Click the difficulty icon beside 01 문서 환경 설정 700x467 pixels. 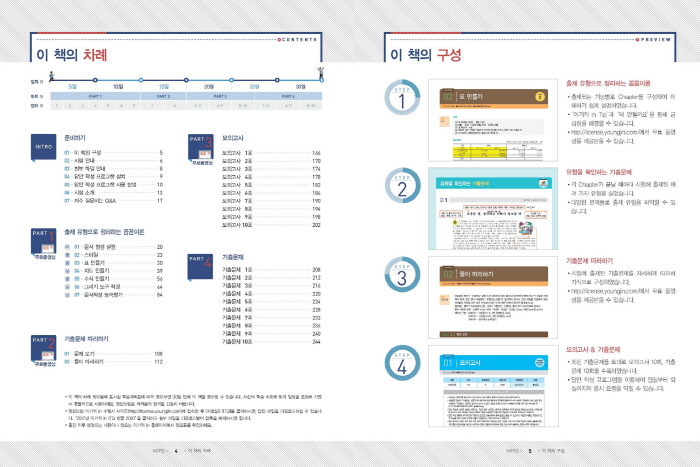point(67,247)
